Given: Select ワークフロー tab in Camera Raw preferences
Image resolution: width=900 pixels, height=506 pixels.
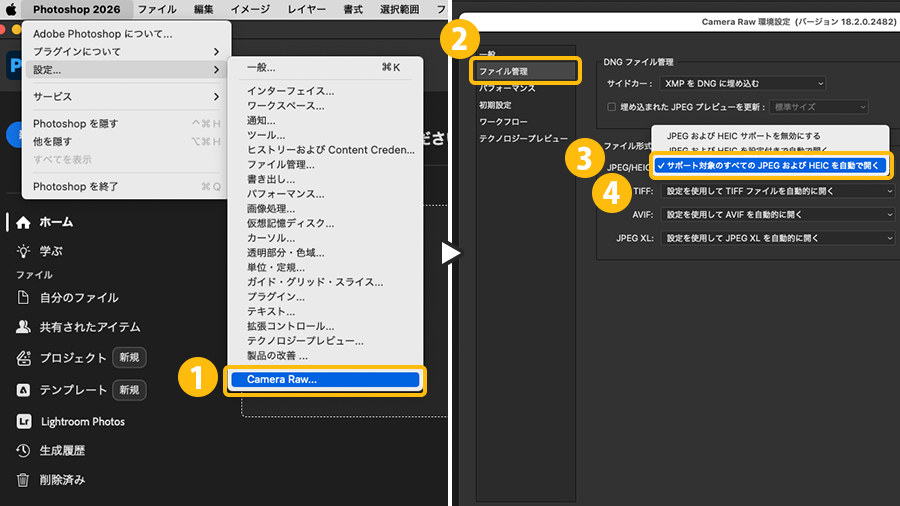Looking at the screenshot, I should (503, 122).
